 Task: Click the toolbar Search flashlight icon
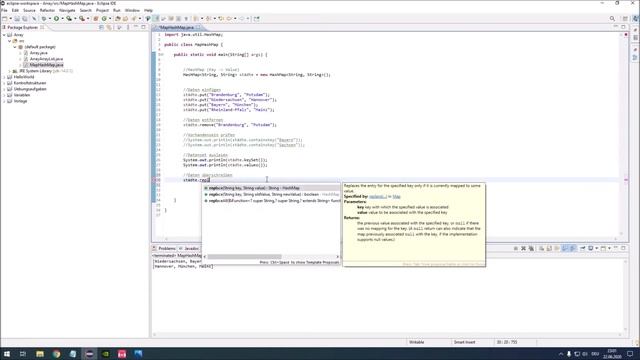point(133,18)
